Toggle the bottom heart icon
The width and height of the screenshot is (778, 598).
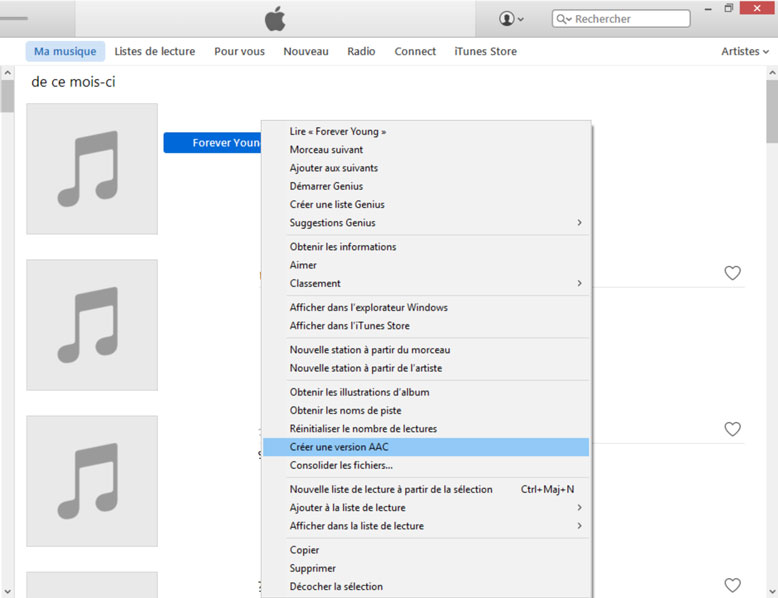click(732, 585)
